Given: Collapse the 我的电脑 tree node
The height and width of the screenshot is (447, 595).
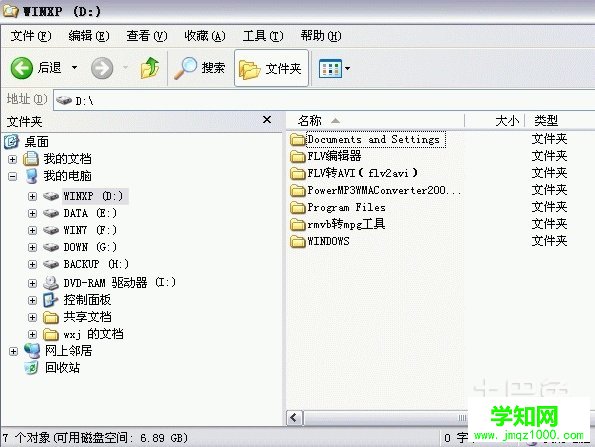Looking at the screenshot, I should (x=13, y=176).
